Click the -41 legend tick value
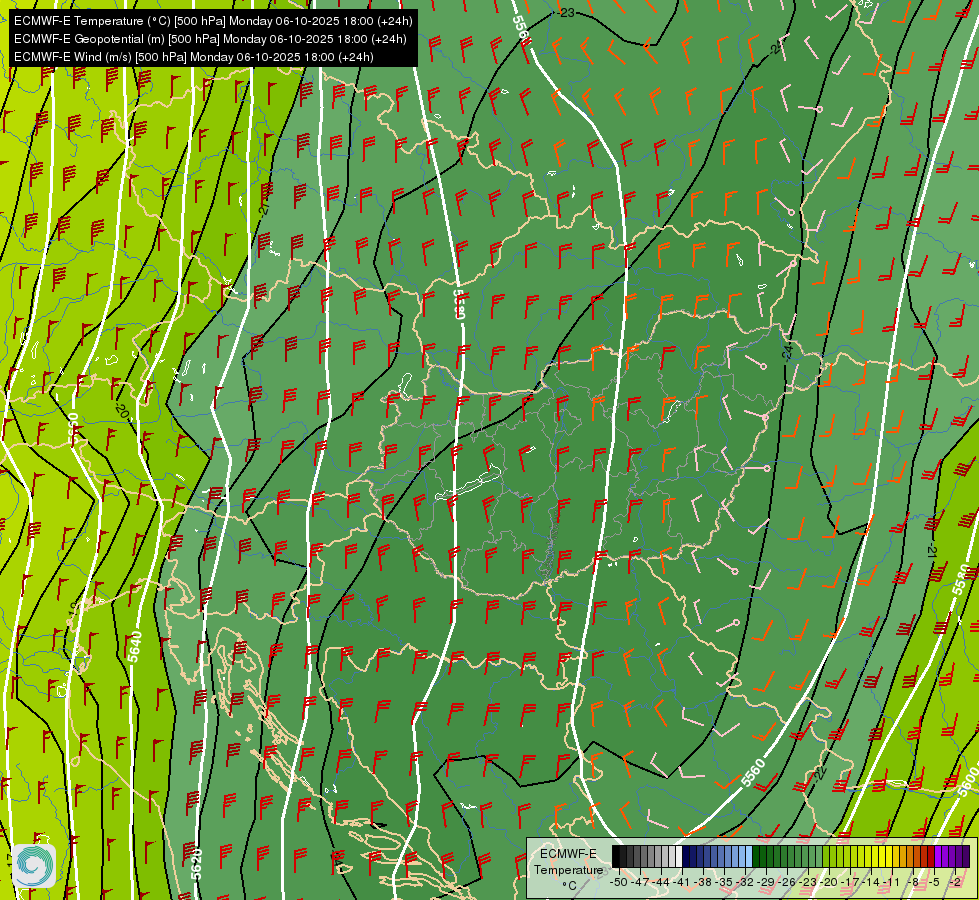This screenshot has width=979, height=900. click(x=682, y=882)
